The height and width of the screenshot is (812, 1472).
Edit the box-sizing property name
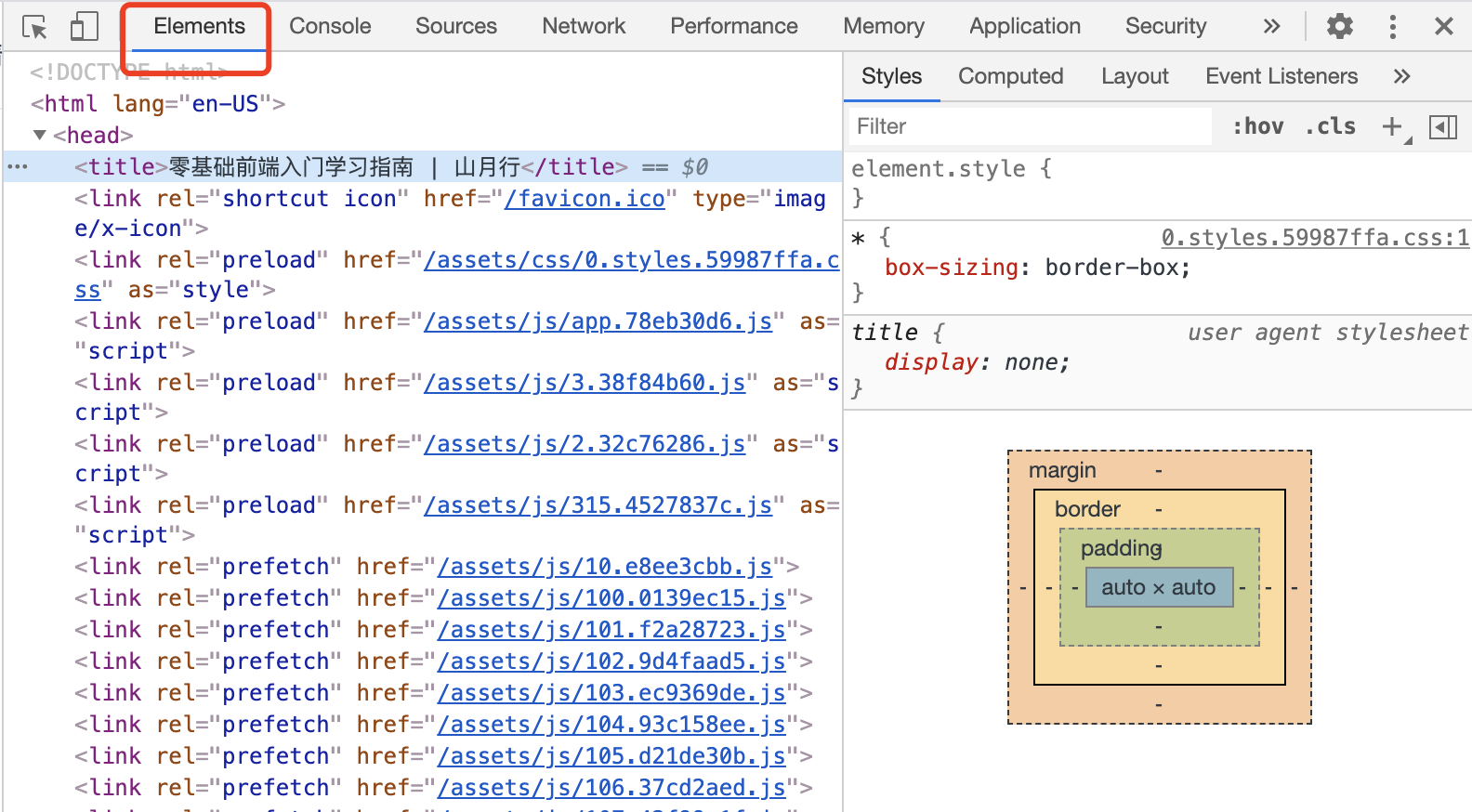pos(952,268)
